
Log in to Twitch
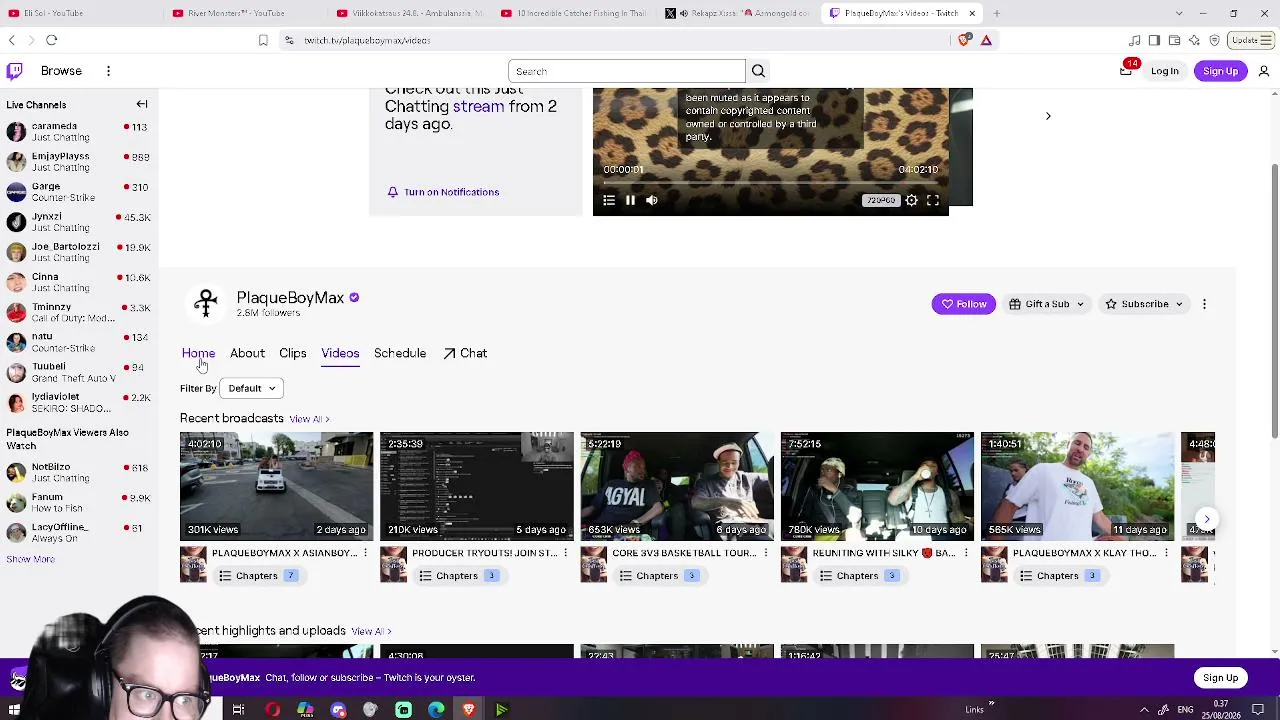click(x=1164, y=71)
